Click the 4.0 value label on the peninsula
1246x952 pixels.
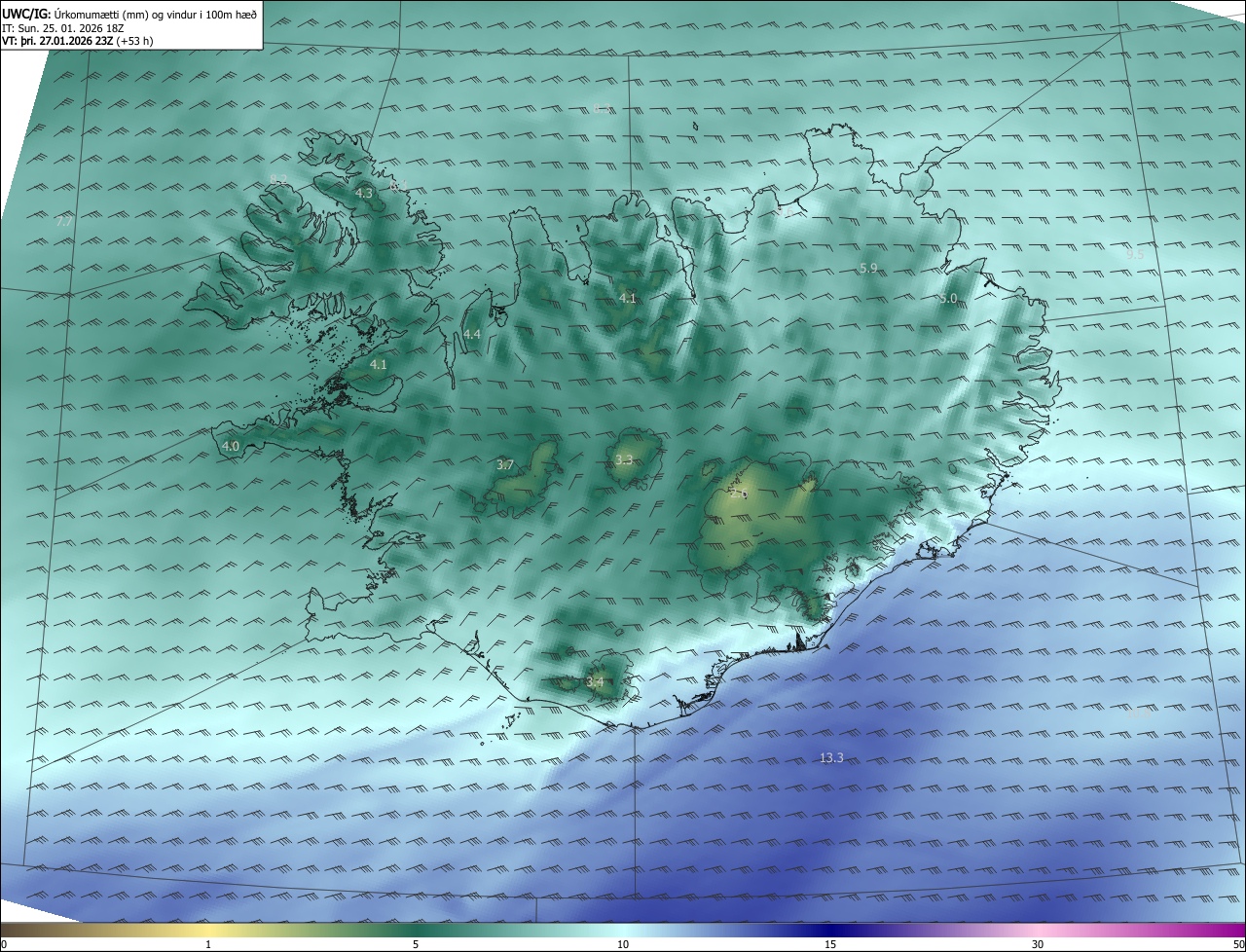[231, 446]
